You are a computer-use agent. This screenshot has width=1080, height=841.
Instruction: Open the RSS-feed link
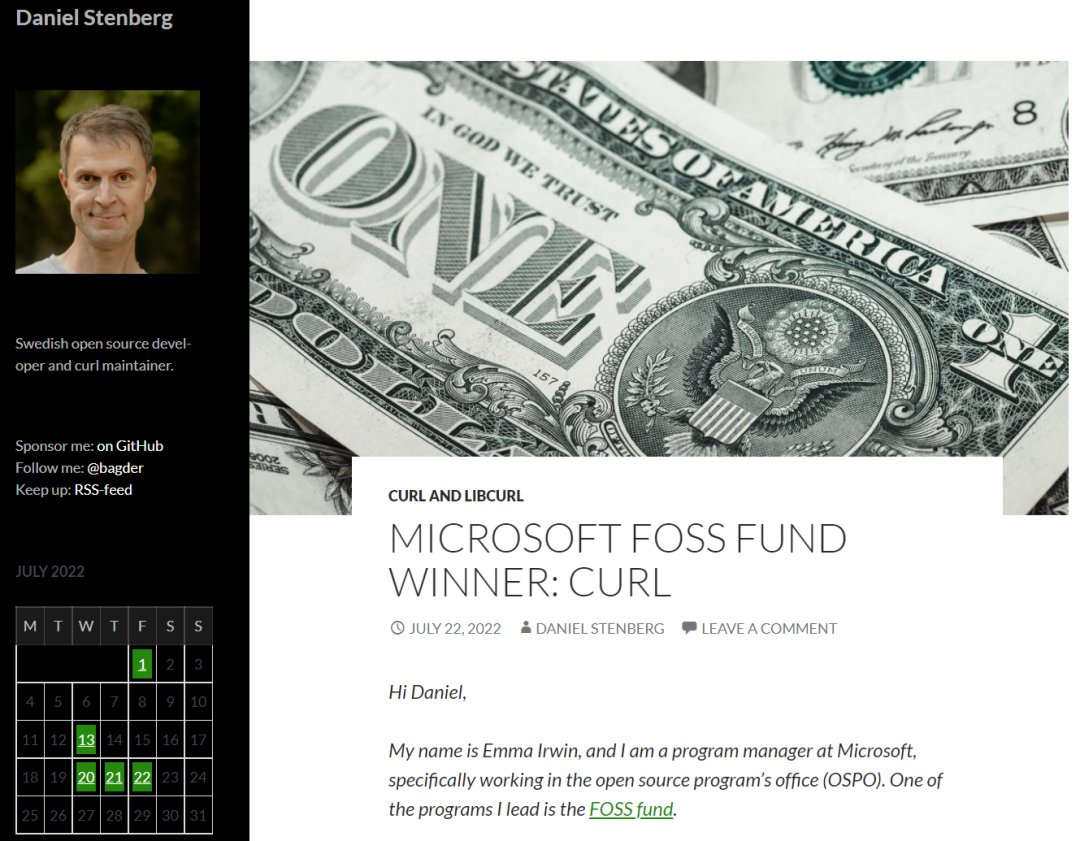tap(103, 490)
